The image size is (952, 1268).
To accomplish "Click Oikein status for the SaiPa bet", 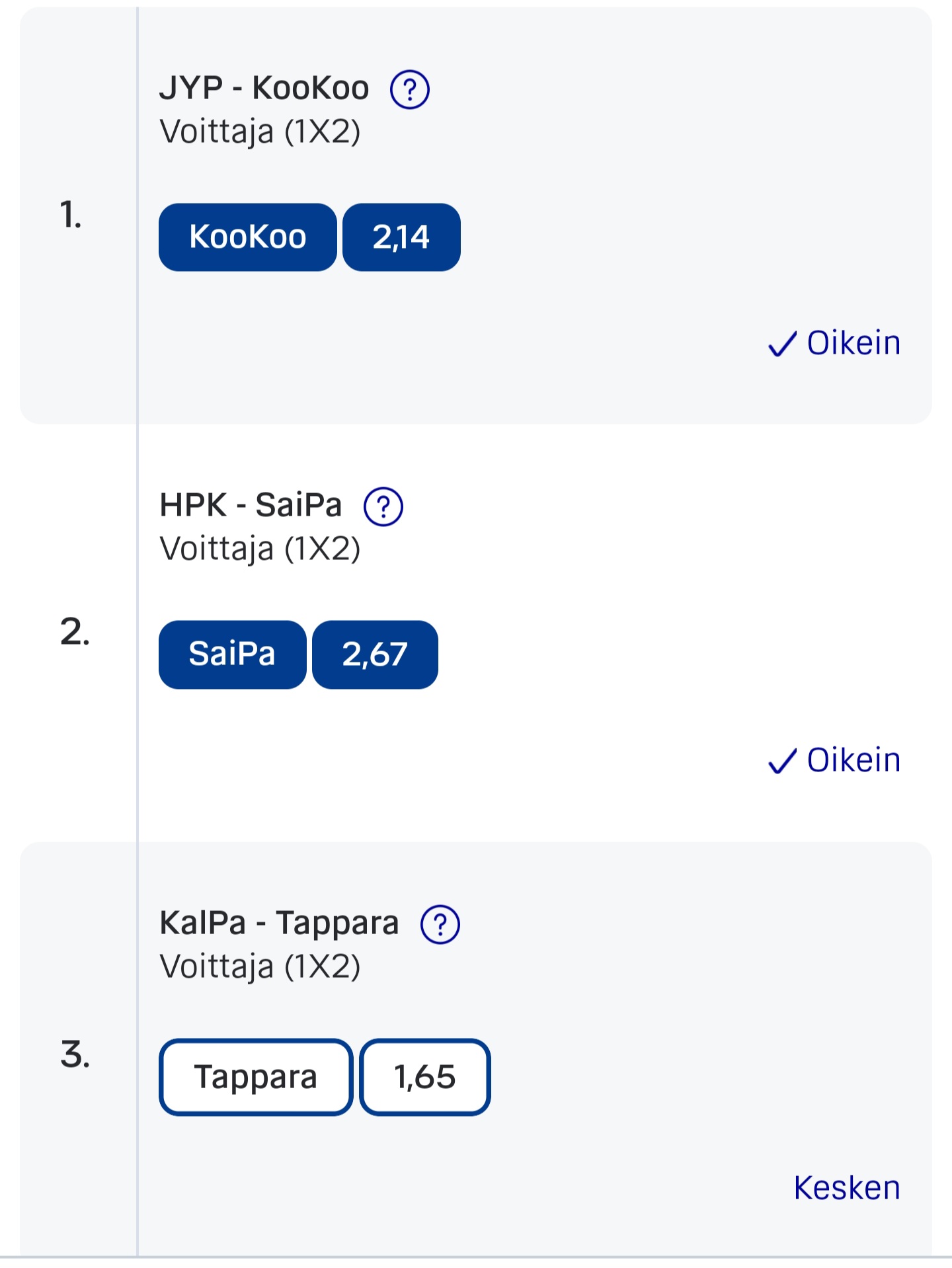I will click(853, 760).
